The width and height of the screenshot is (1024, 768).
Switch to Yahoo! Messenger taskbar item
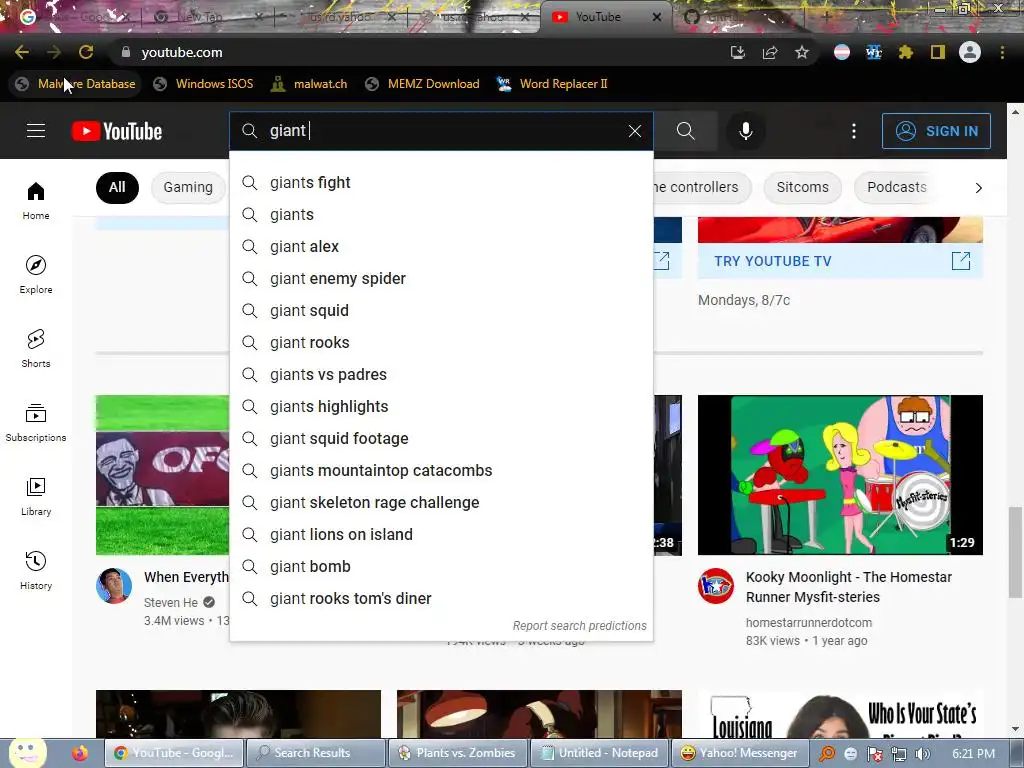(x=741, y=753)
